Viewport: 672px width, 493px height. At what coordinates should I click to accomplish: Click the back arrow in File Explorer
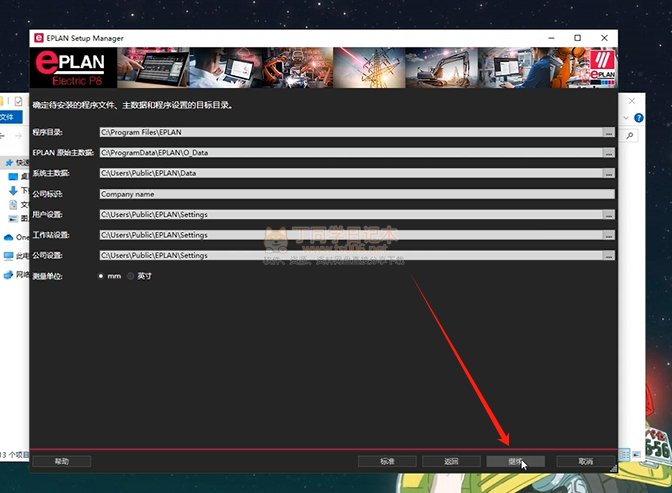click(x=2, y=136)
